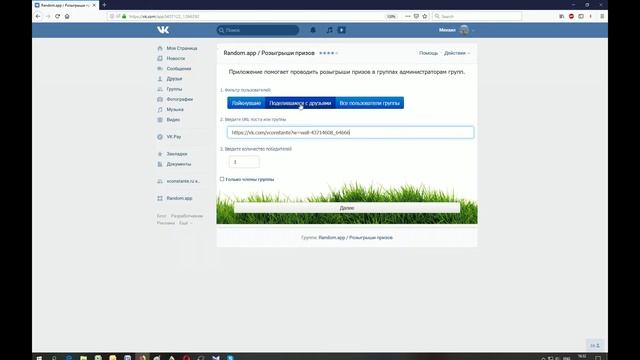Check Только члены группы checkbox
Image resolution: width=640 pixels, height=360 pixels.
tap(222, 179)
